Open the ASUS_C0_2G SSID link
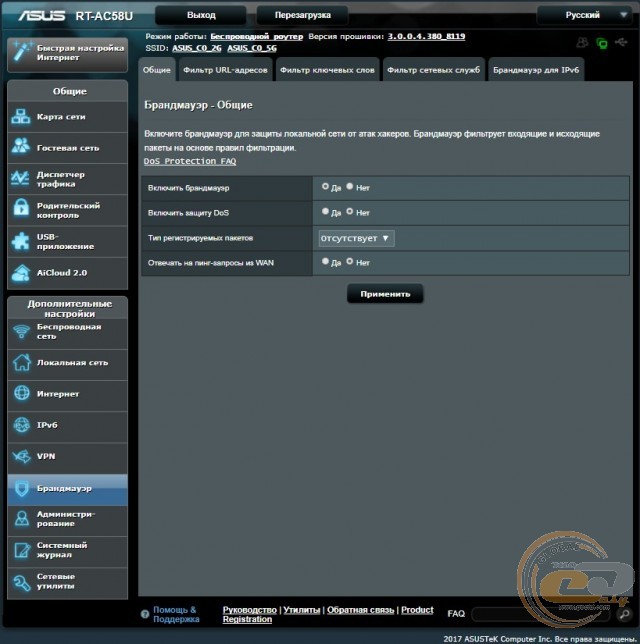The width and height of the screenshot is (640, 644). [x=197, y=48]
